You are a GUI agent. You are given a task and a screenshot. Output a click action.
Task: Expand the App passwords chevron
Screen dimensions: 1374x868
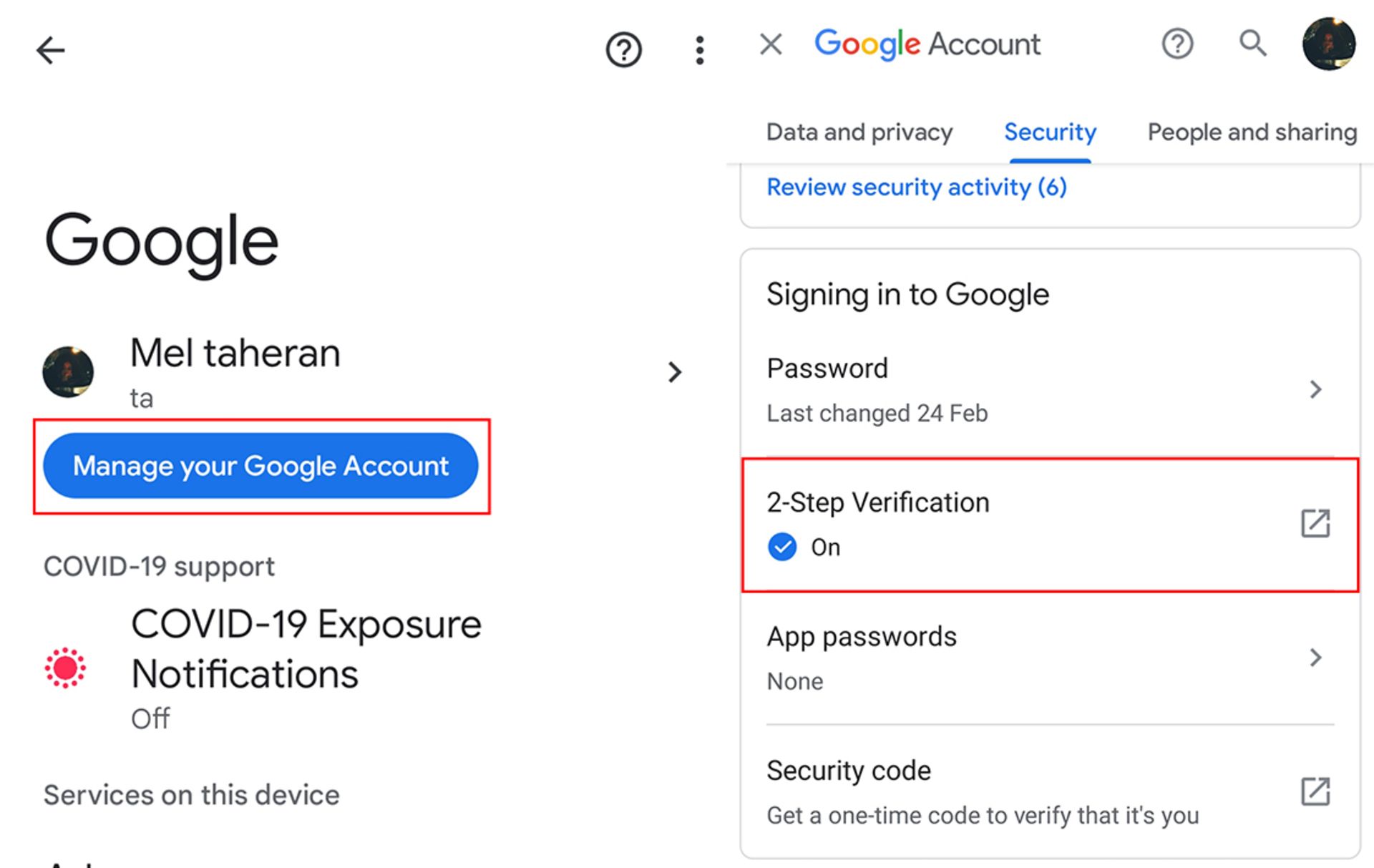(1315, 658)
